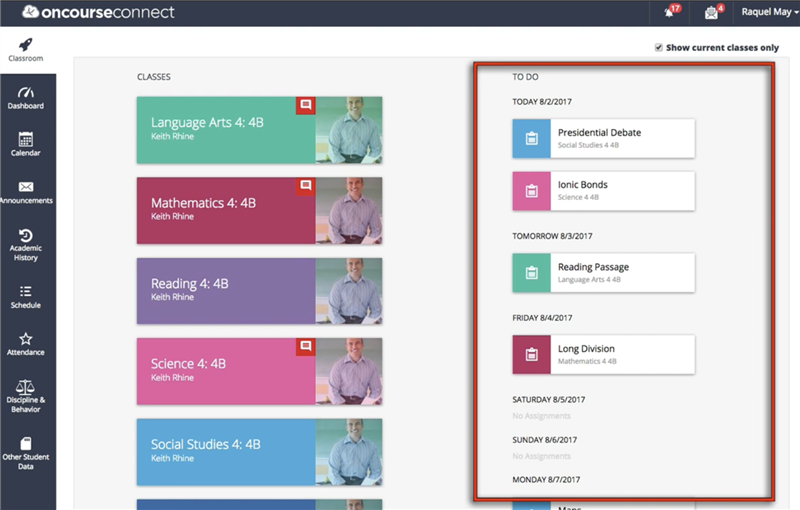Click the FRIDAY 8/4/2017 date heading

(542, 318)
